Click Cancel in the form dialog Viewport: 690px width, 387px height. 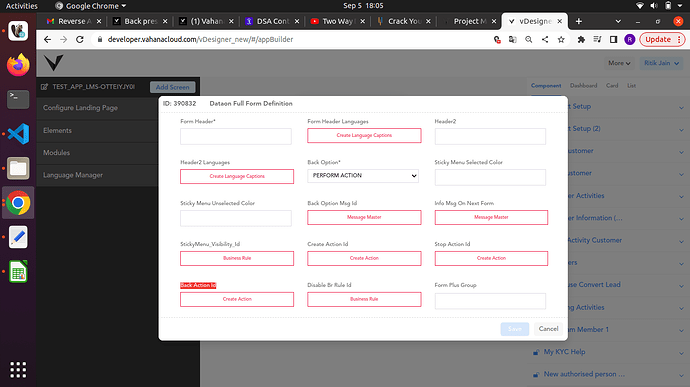point(548,329)
